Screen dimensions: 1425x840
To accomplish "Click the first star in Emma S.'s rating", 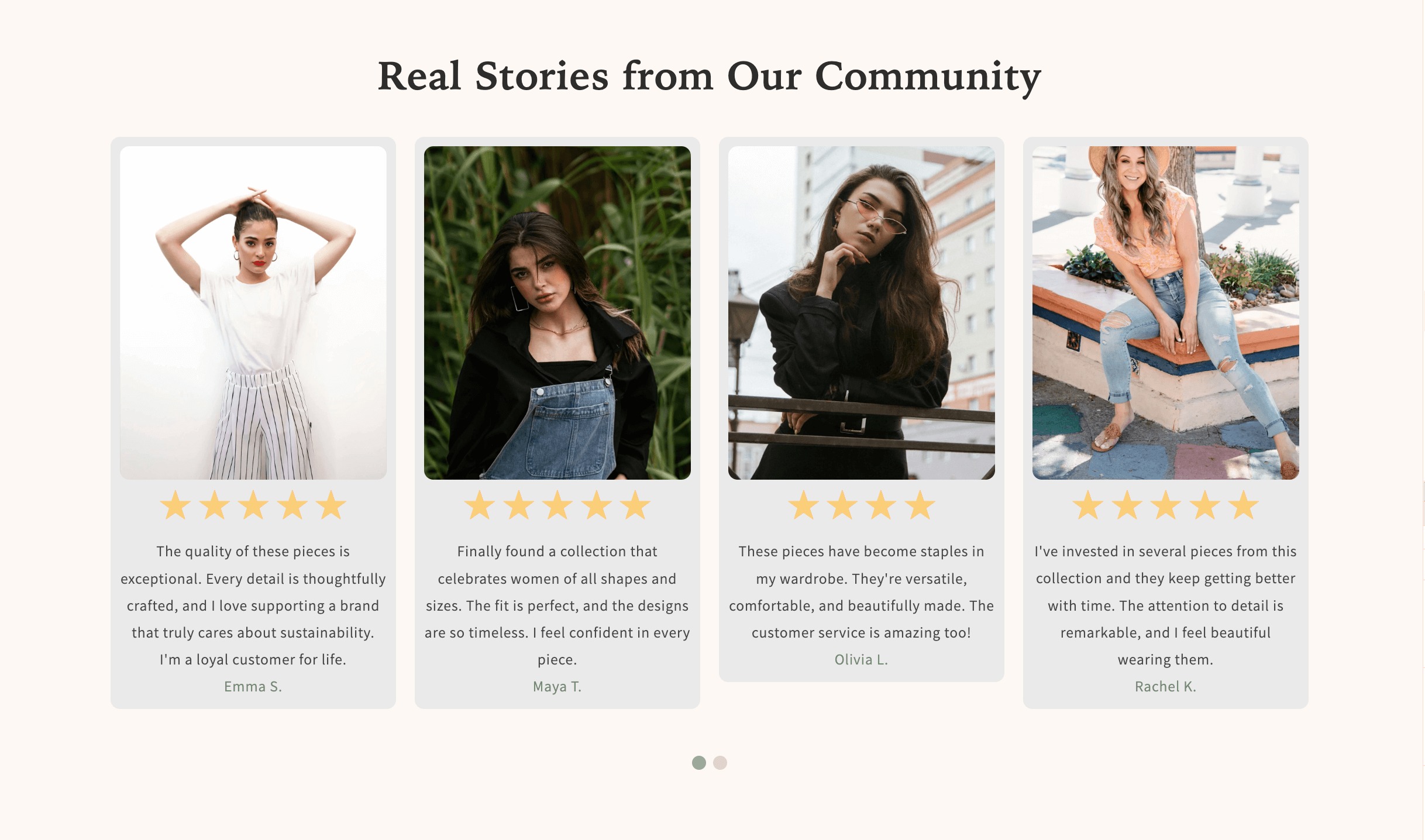I will (174, 505).
